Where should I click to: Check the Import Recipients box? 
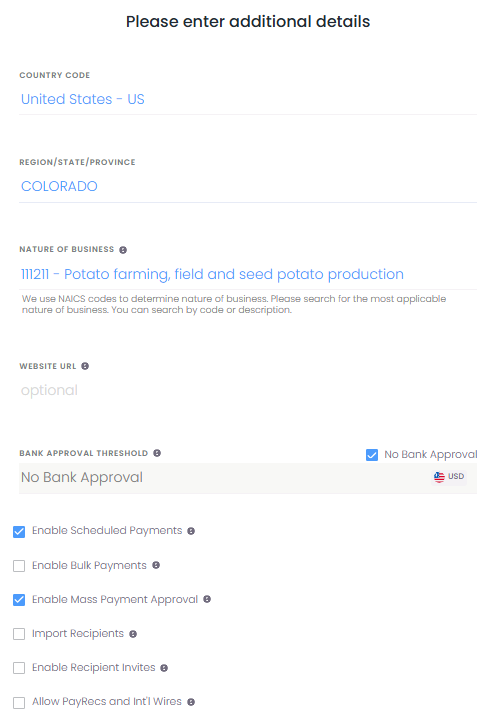(19, 634)
